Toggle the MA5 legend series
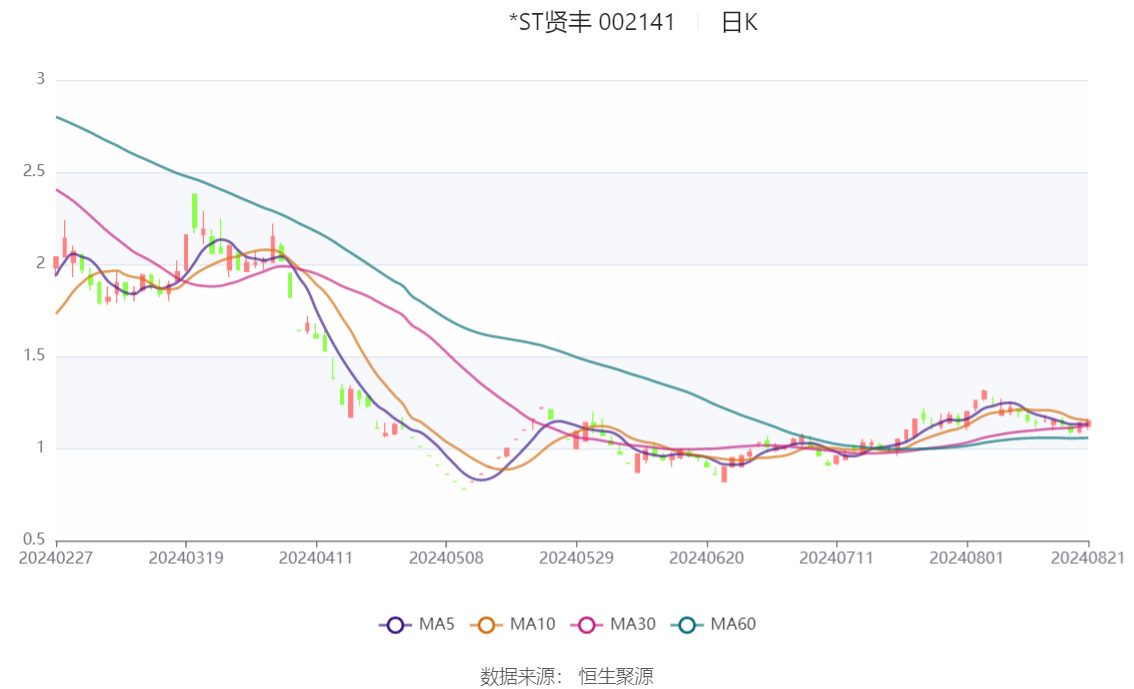The height and width of the screenshot is (689, 1134). (417, 624)
